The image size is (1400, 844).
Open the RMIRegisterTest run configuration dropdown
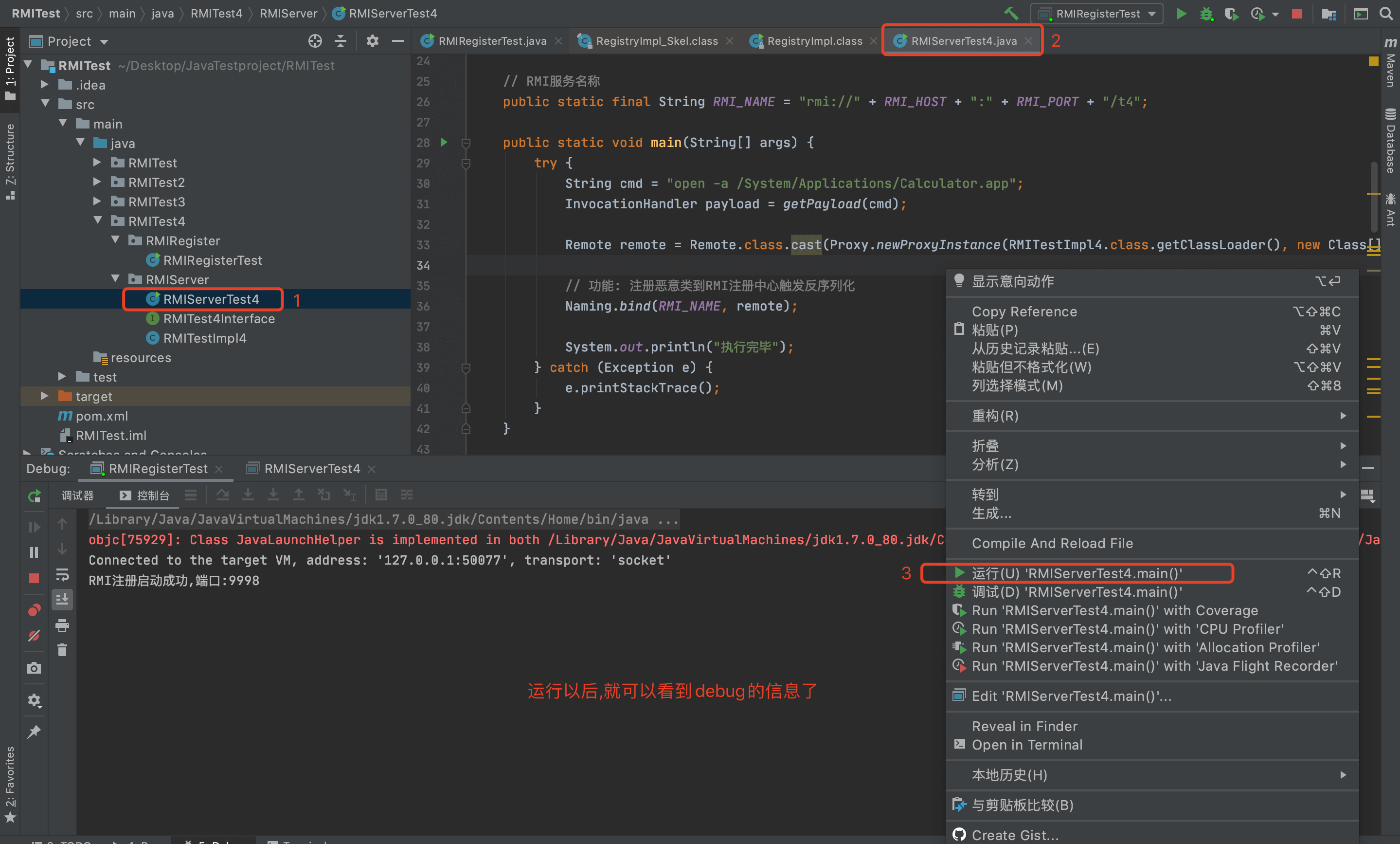tap(1096, 14)
